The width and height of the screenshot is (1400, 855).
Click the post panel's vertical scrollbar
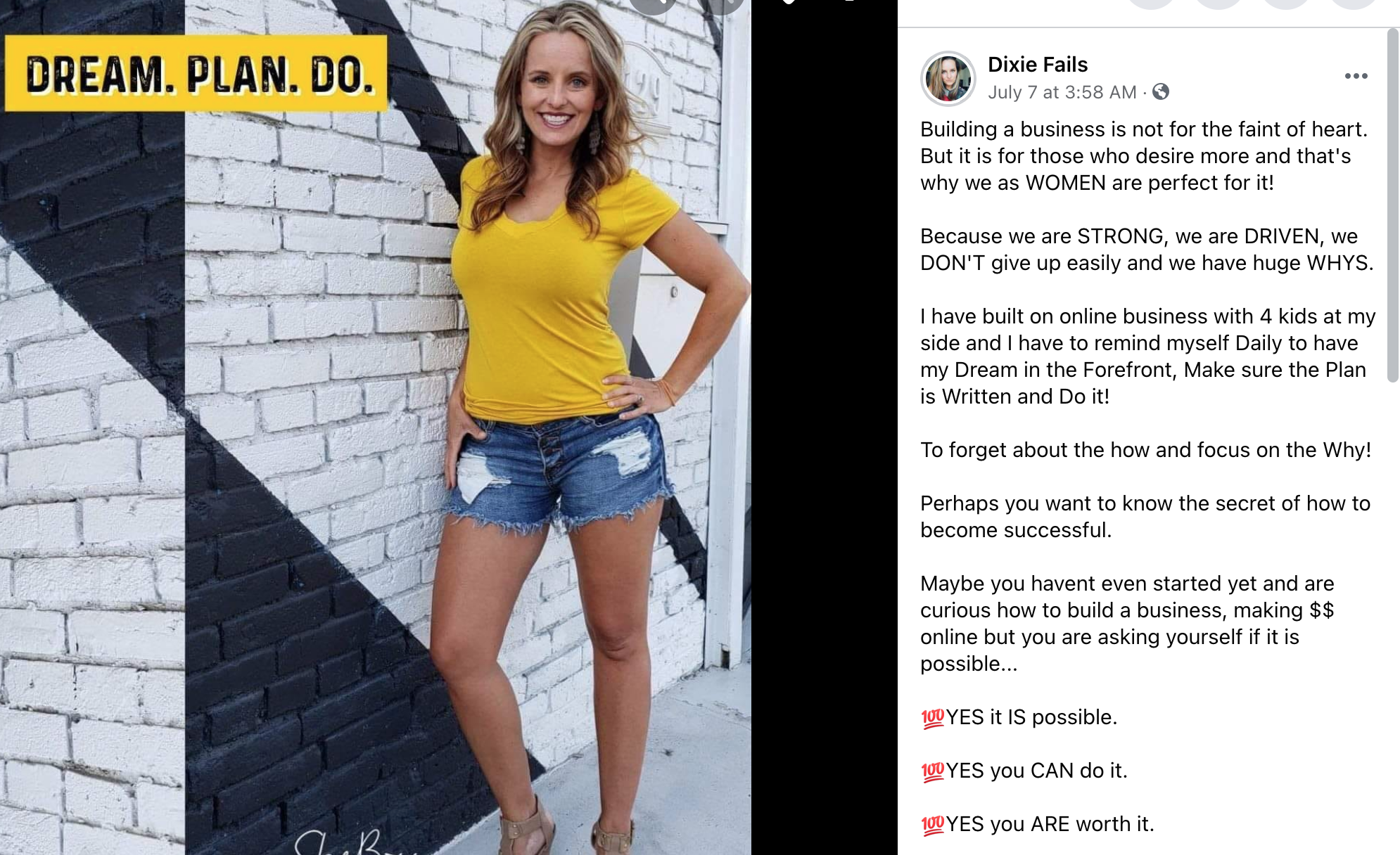point(1393,205)
